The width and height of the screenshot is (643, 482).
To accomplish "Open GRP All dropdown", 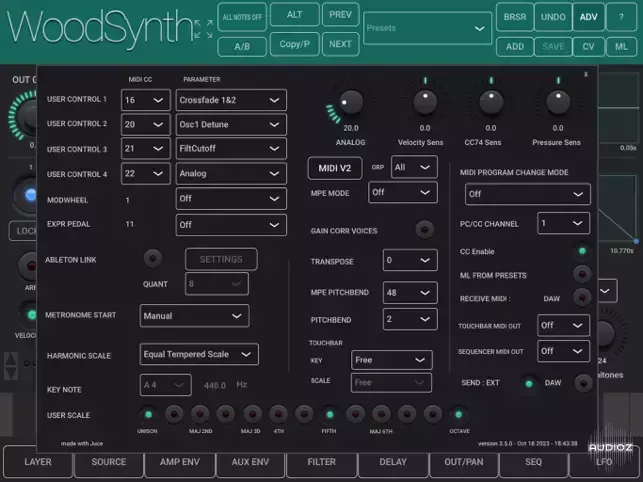I will click(414, 167).
